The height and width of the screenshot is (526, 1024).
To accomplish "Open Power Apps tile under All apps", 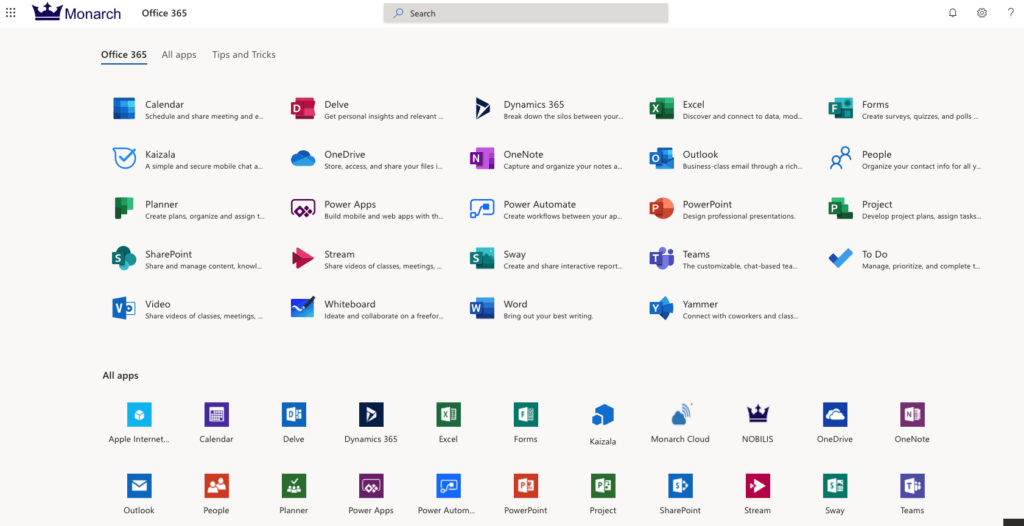I will coord(371,494).
